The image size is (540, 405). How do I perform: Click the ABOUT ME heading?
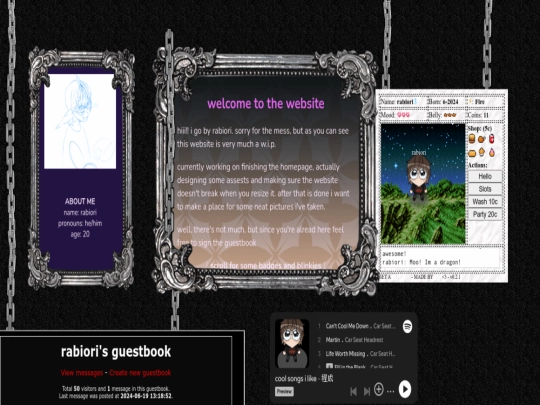(80, 201)
